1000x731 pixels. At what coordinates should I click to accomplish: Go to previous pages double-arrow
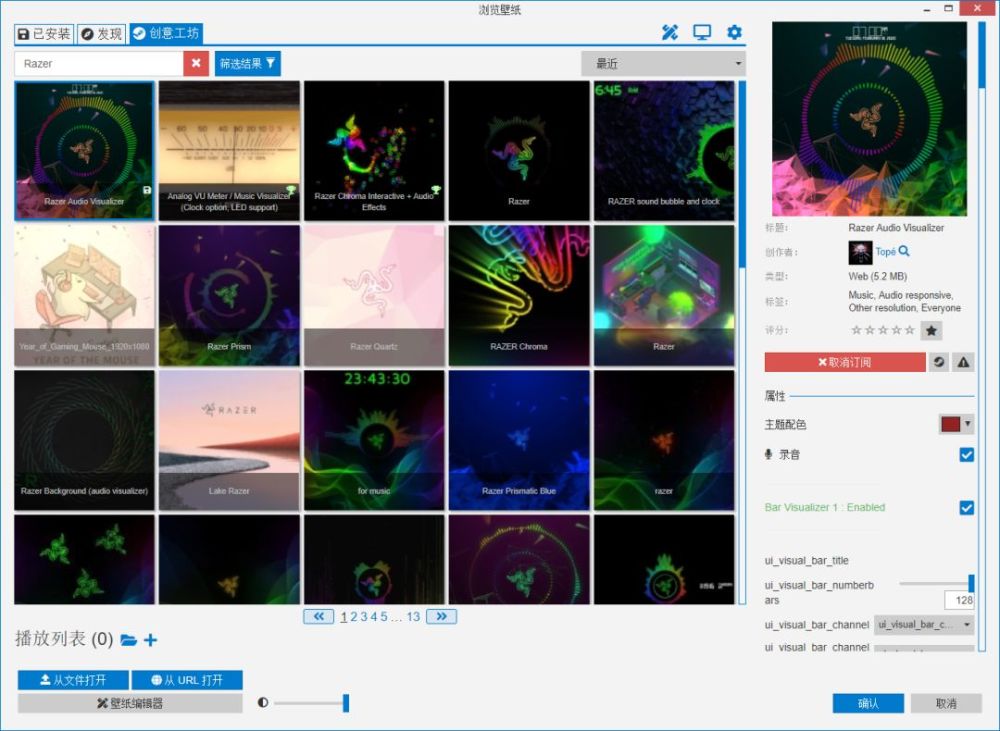(x=318, y=616)
